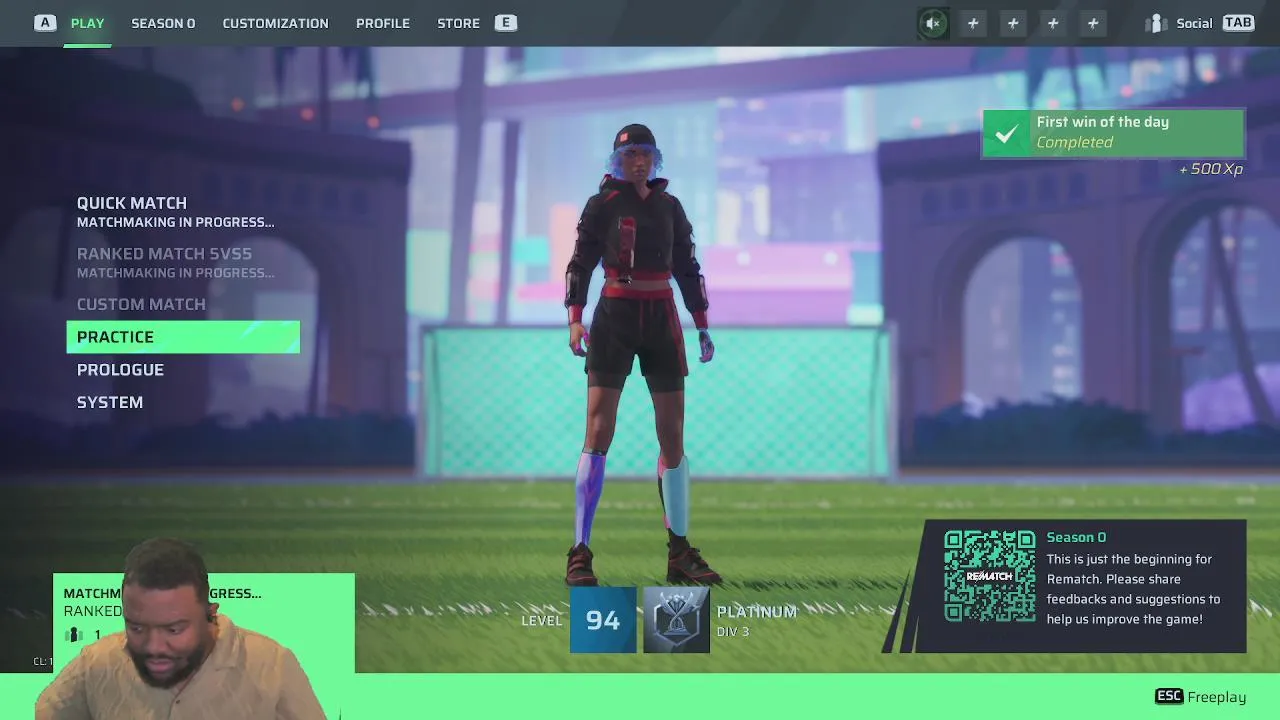Click the second empty party slot plus
Screen dimensions: 1280x720
coord(1013,23)
